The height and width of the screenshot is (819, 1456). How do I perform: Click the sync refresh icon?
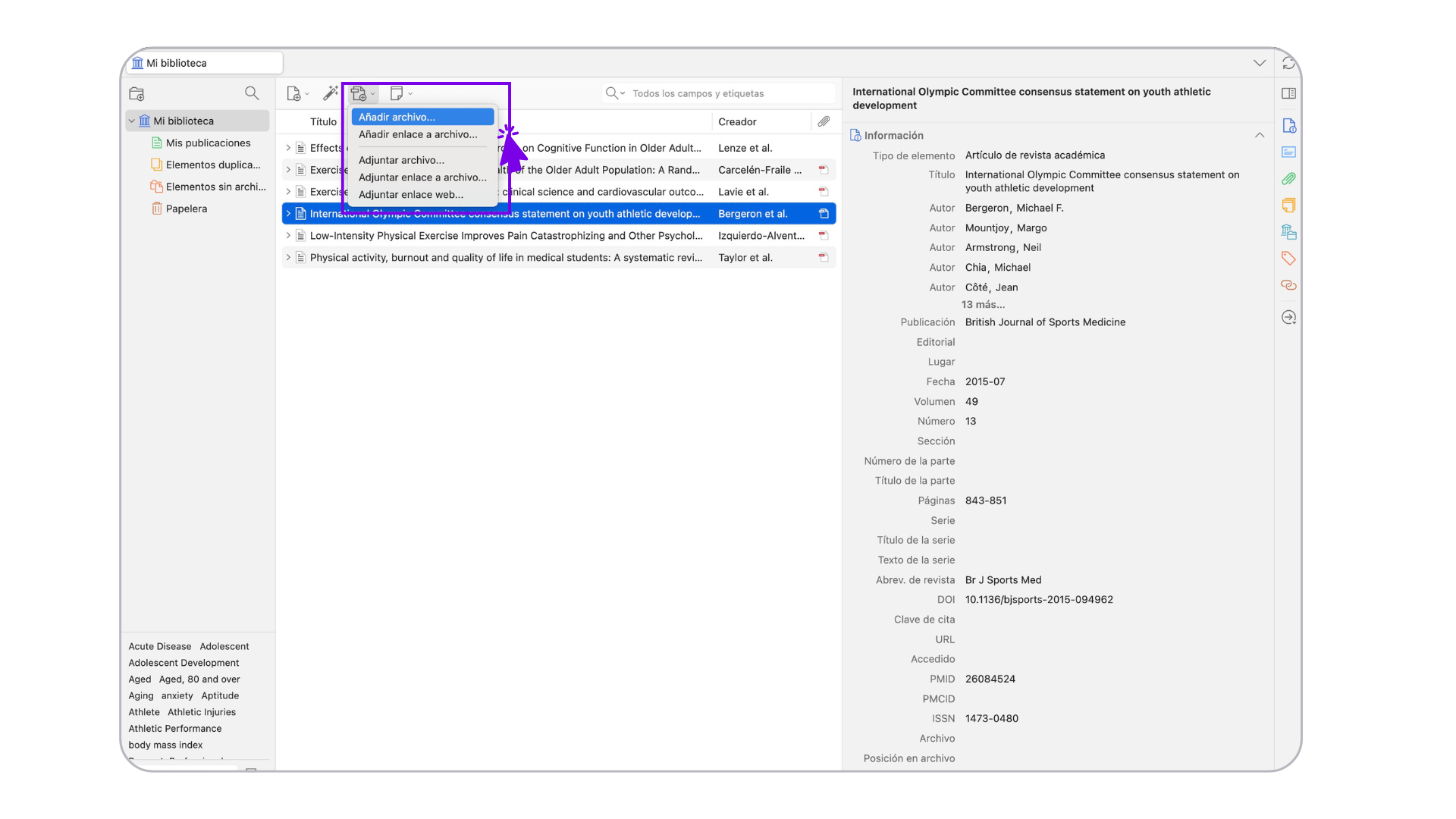pos(1288,63)
